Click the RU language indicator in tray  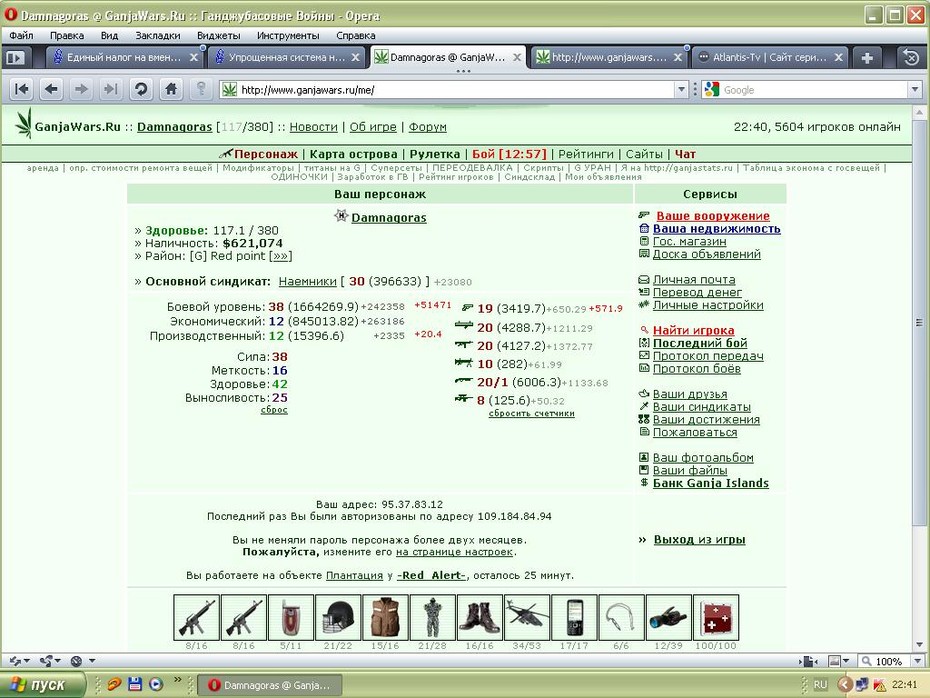(820, 685)
